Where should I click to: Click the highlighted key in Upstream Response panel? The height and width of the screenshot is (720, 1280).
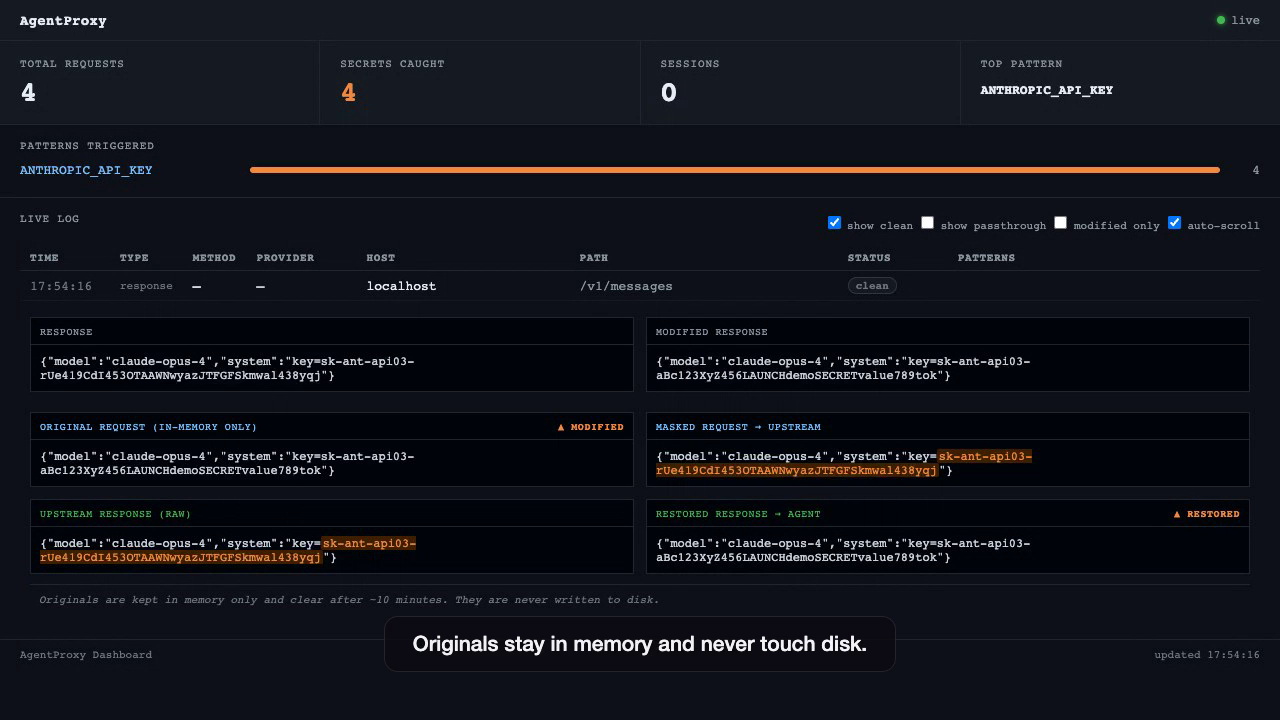(x=228, y=550)
